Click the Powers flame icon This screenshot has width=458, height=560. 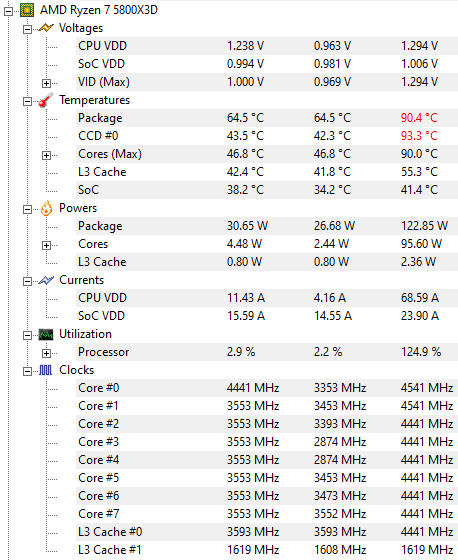point(46,208)
